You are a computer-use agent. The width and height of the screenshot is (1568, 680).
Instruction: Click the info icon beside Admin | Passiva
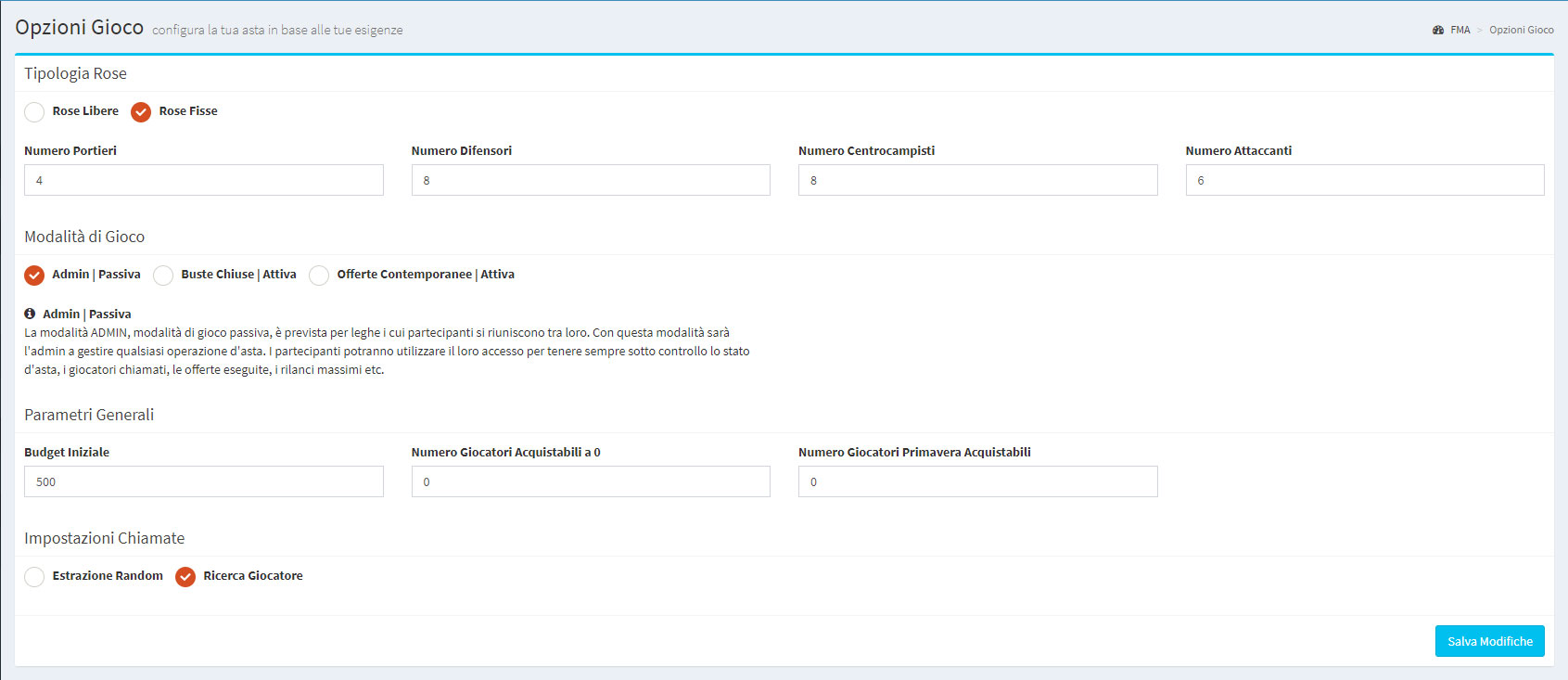pos(30,314)
